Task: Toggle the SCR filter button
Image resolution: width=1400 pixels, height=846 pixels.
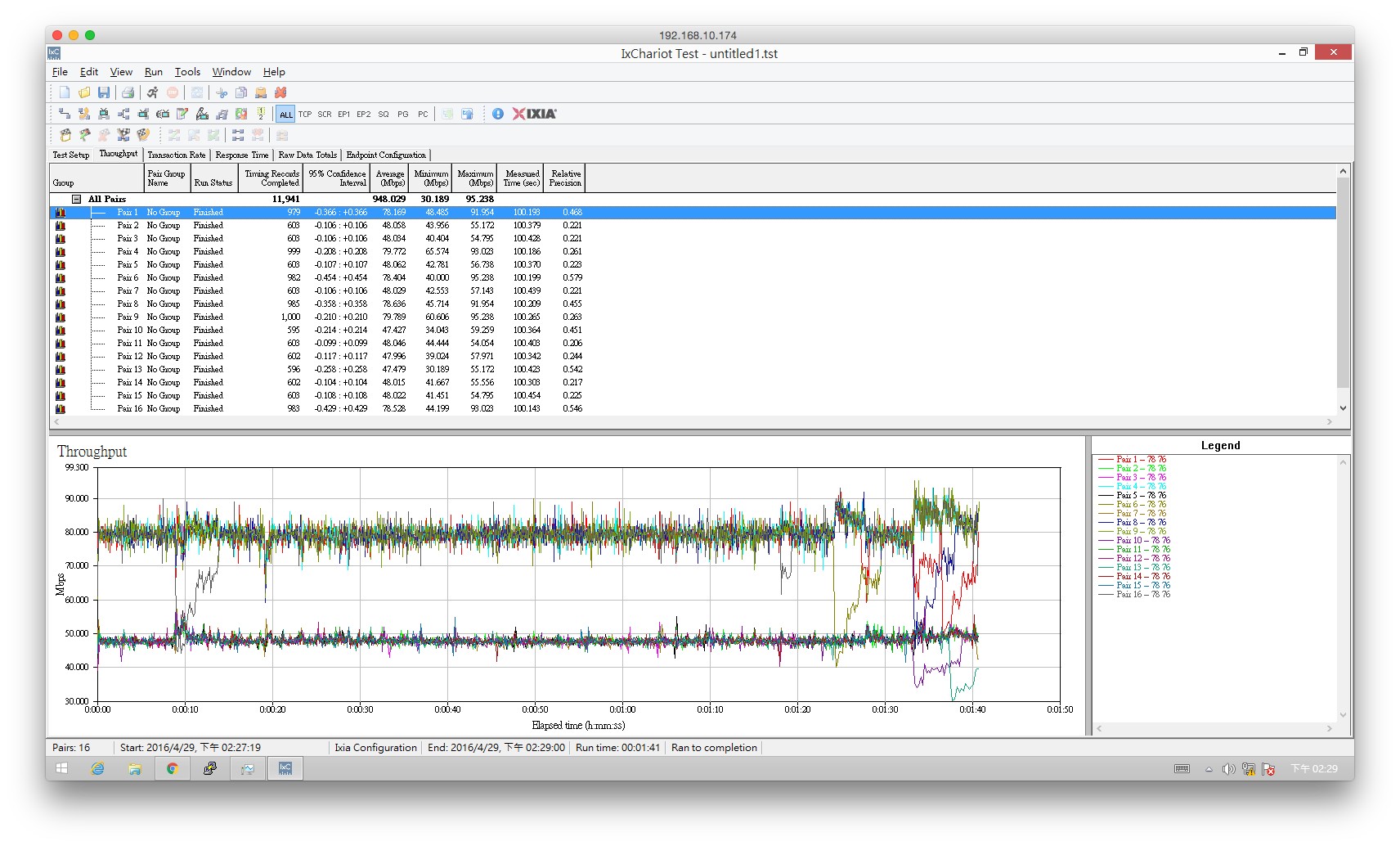Action: (x=325, y=114)
